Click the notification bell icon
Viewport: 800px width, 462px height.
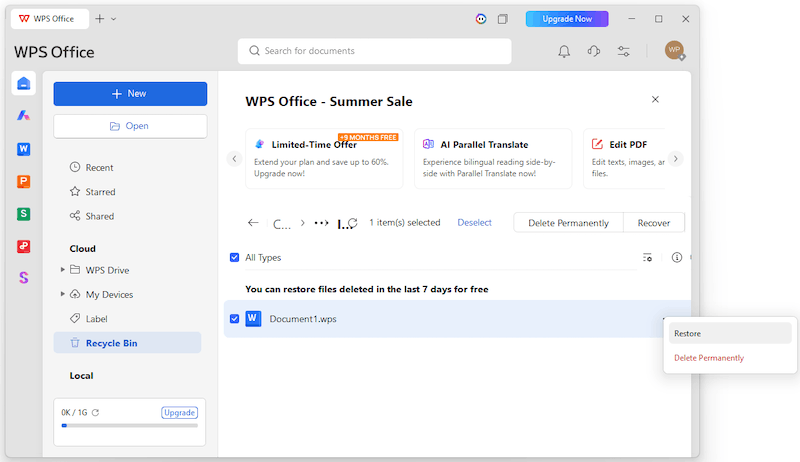tap(564, 51)
